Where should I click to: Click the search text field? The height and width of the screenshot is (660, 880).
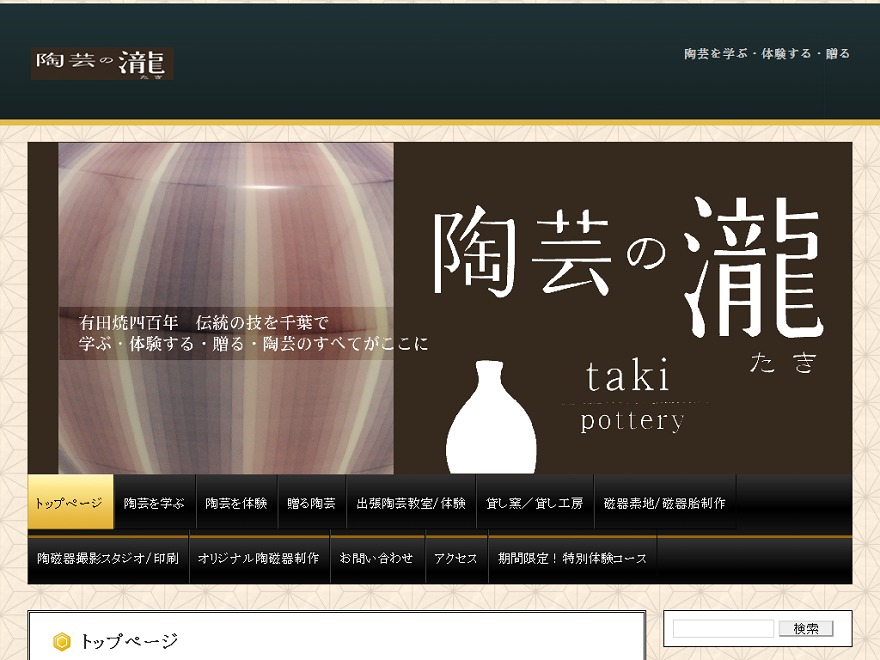[723, 629]
